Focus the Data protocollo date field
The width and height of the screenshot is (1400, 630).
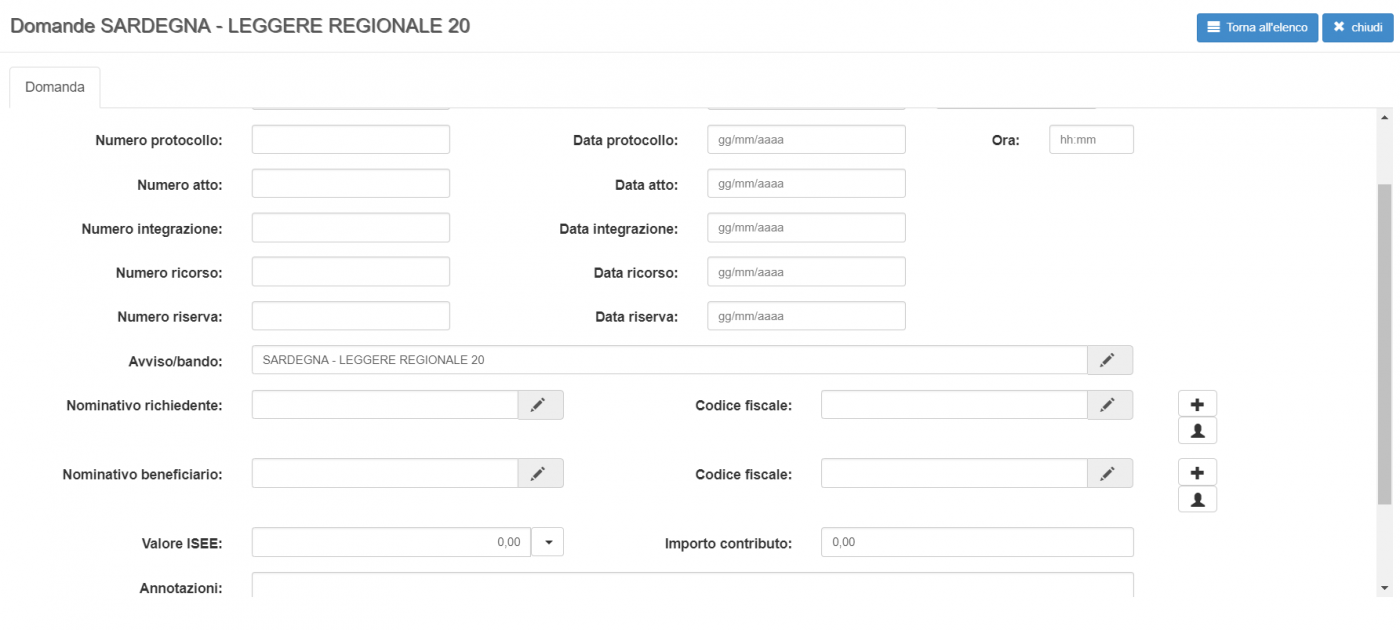click(805, 140)
